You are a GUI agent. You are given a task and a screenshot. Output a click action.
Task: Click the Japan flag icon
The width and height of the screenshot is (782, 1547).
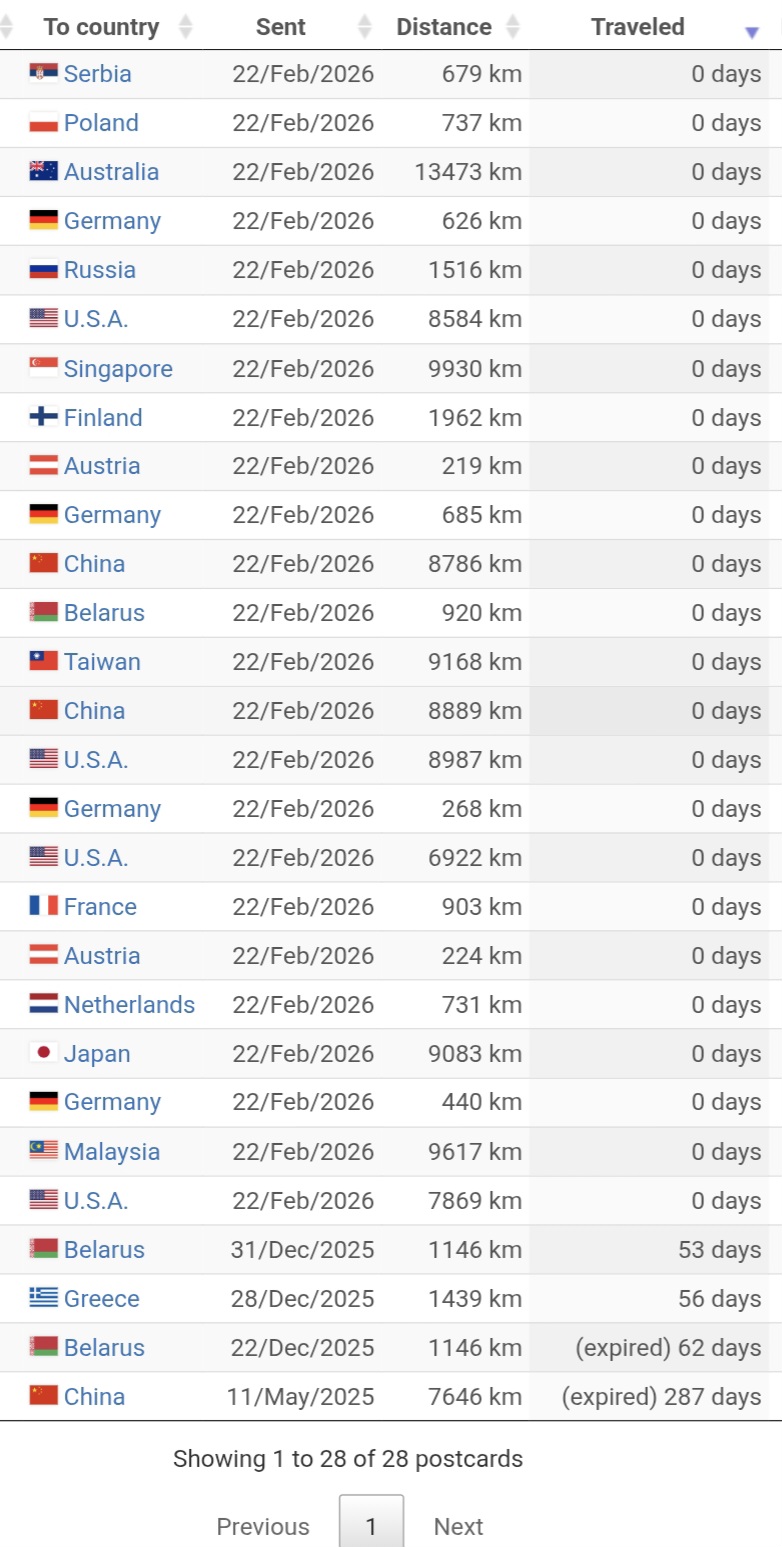click(43, 1053)
